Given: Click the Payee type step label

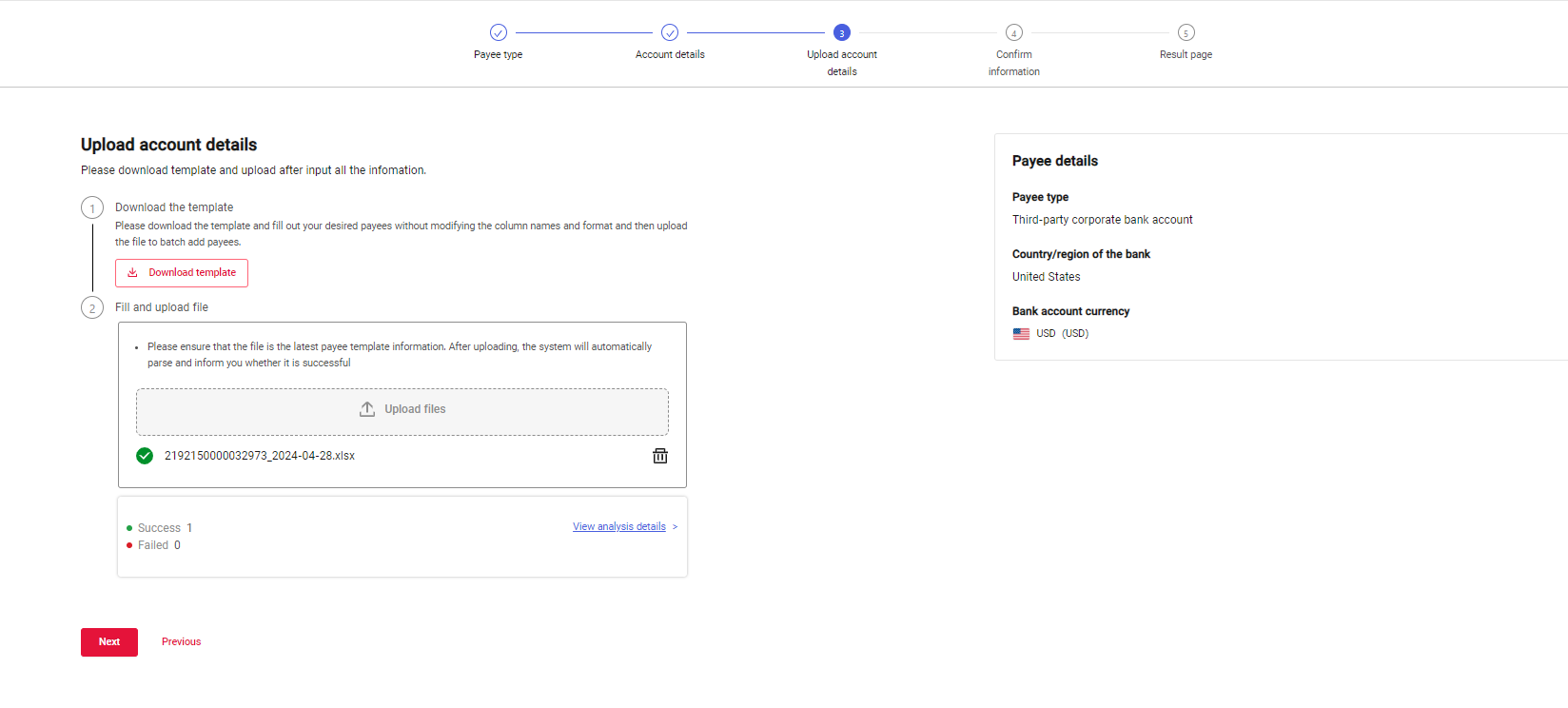Looking at the screenshot, I should pyautogui.click(x=499, y=55).
